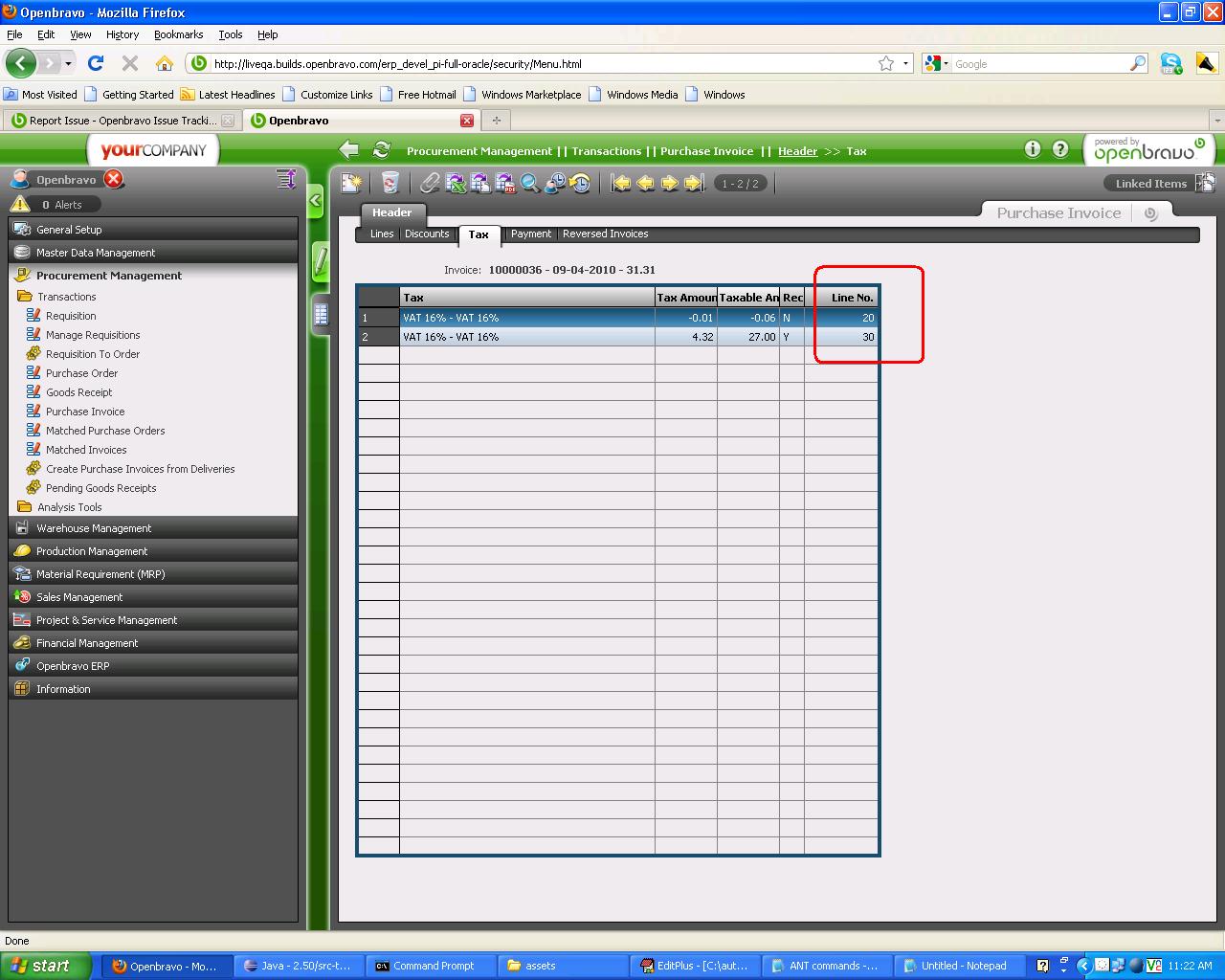The width and height of the screenshot is (1225, 980).
Task: Open attachments with the paperclip icon
Action: (430, 183)
